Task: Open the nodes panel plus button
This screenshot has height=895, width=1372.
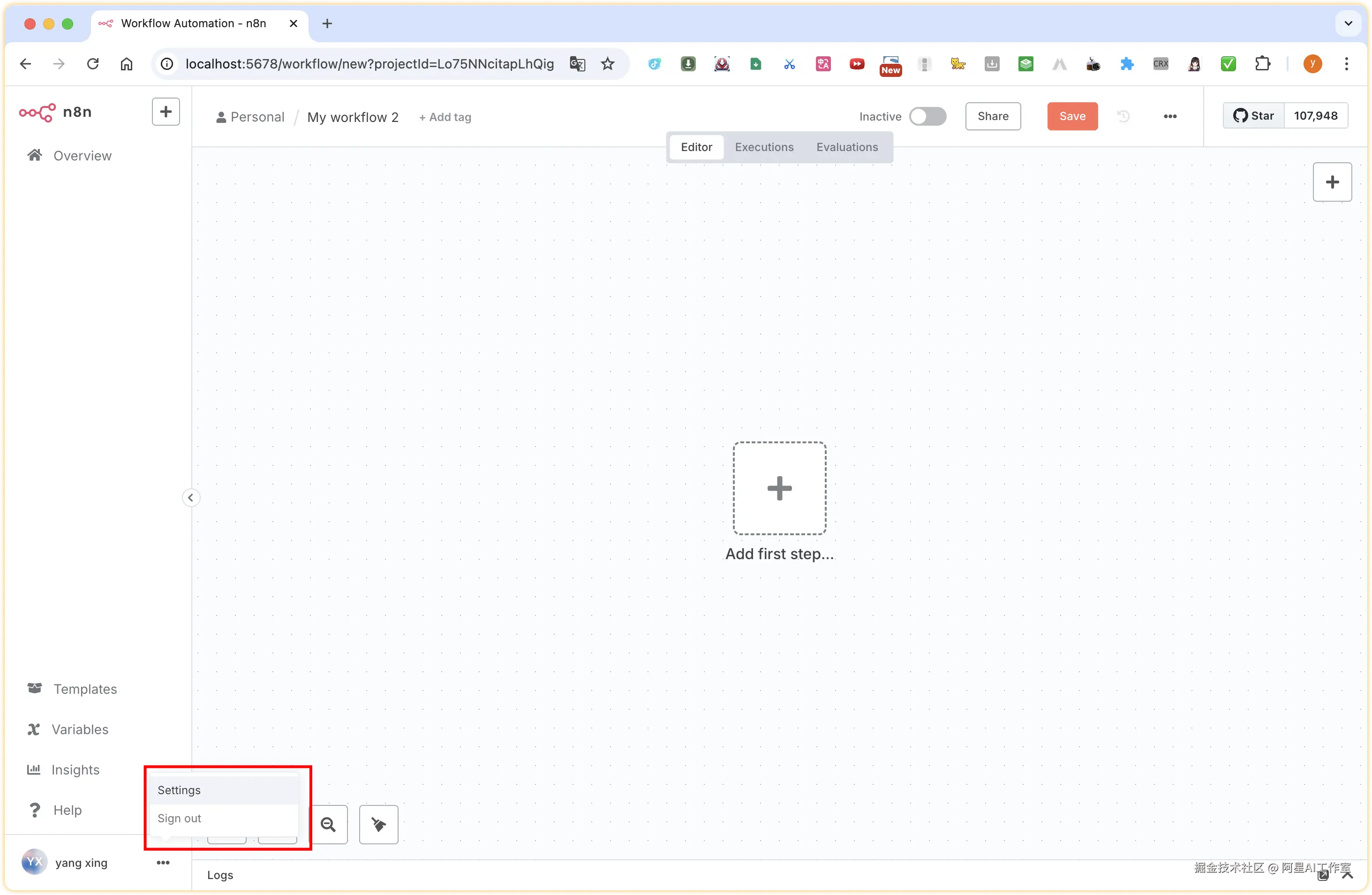Action: point(1332,182)
